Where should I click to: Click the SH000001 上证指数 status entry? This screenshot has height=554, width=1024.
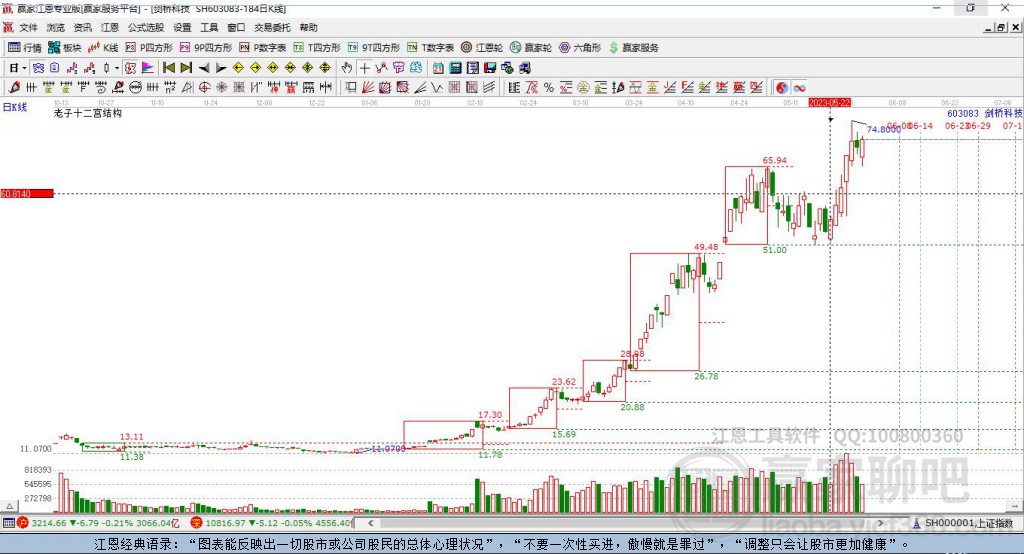[x=963, y=523]
